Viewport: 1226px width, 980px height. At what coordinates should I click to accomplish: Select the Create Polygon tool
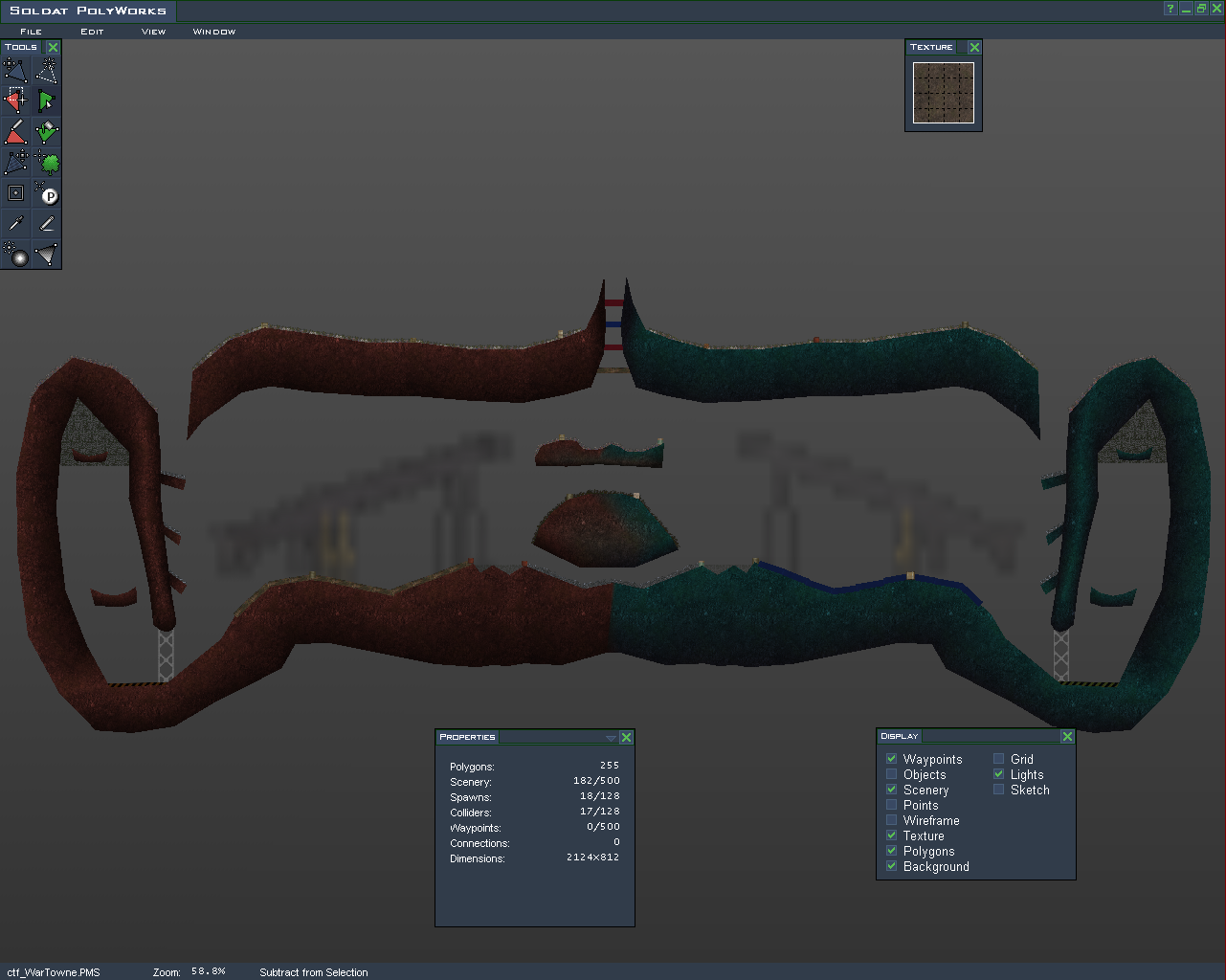(x=46, y=70)
